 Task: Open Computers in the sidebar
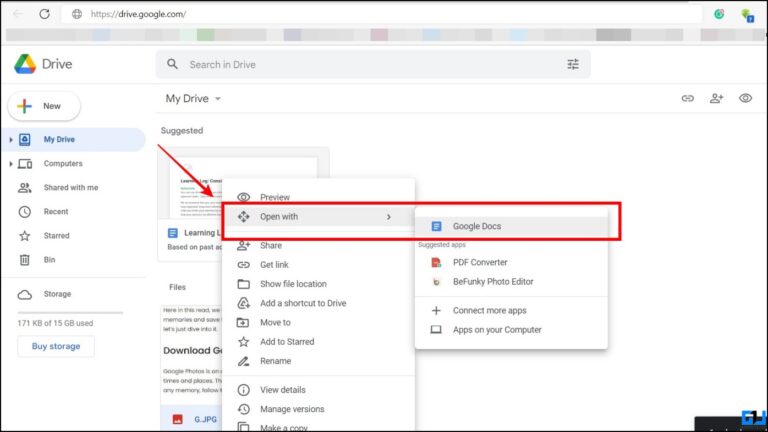click(63, 164)
